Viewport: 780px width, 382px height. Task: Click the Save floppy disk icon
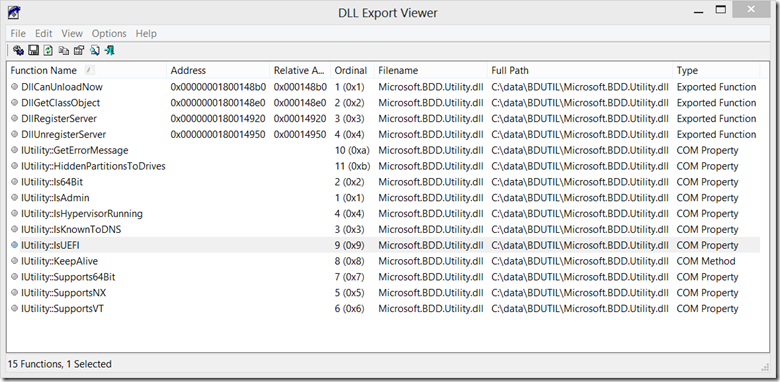pyautogui.click(x=33, y=50)
